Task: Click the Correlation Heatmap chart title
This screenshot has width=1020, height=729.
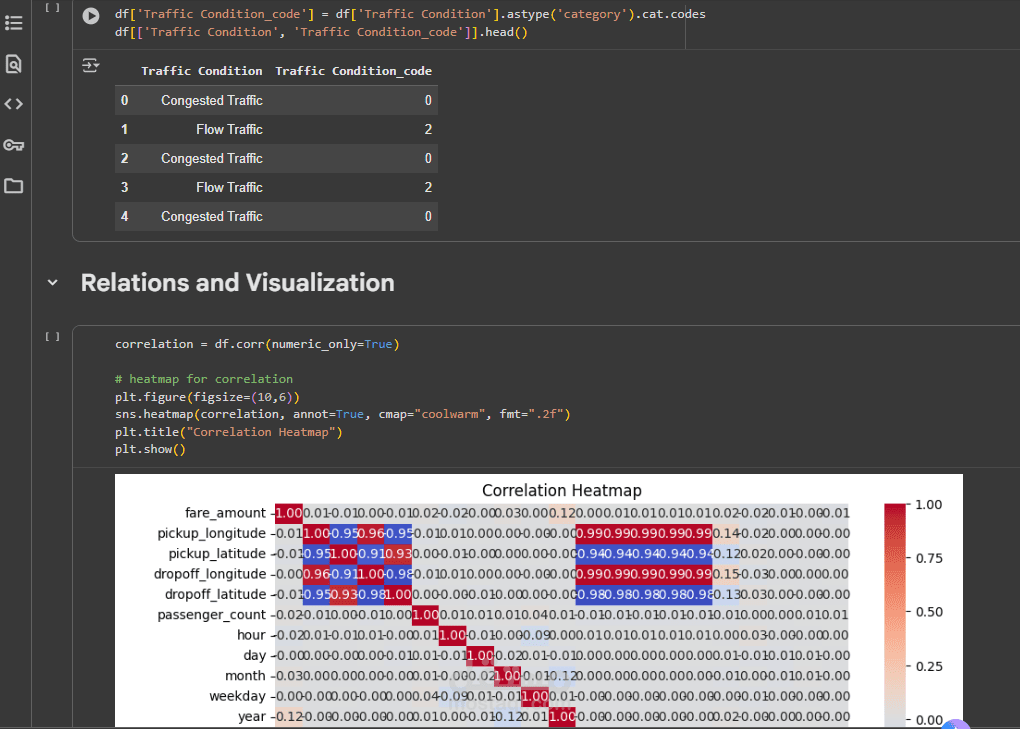Action: point(561,490)
